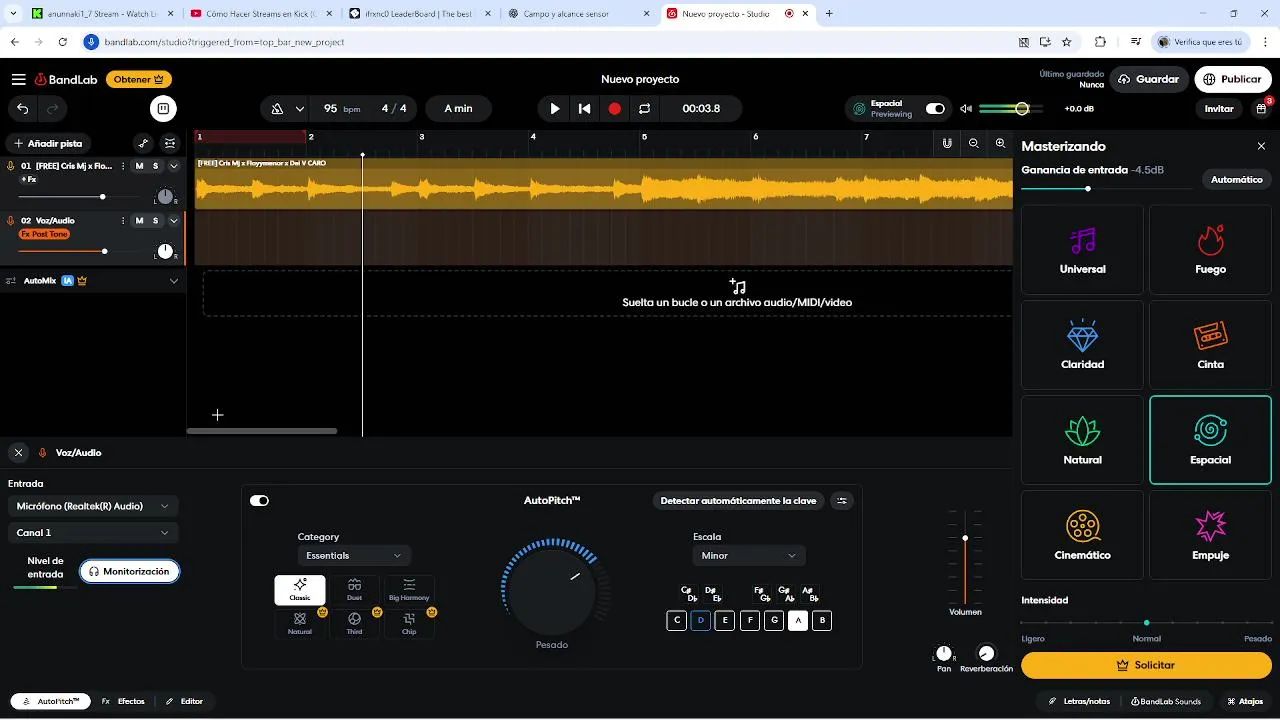The width and height of the screenshot is (1280, 720).
Task: Toggle note D in the scale
Action: click(701, 620)
